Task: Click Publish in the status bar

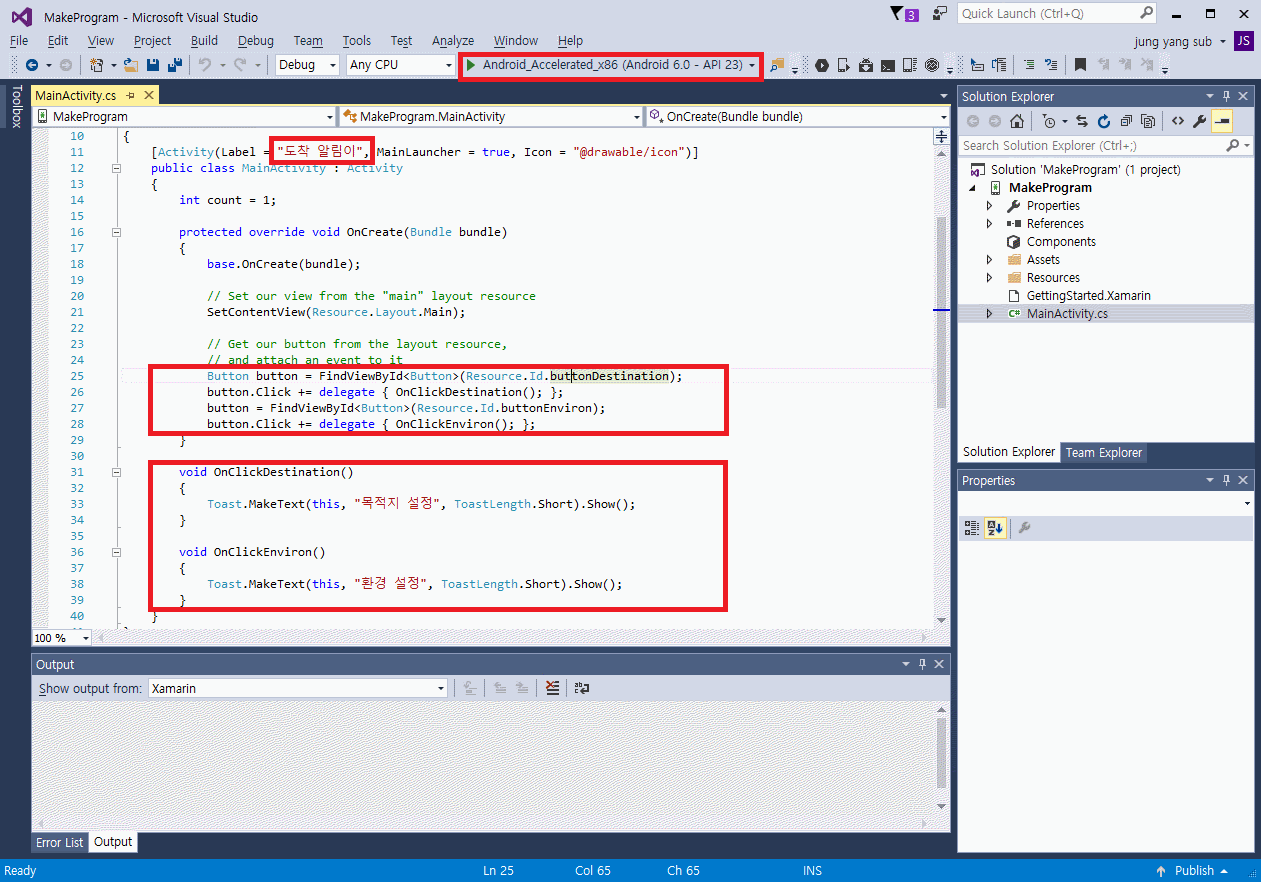Action: point(1194,870)
